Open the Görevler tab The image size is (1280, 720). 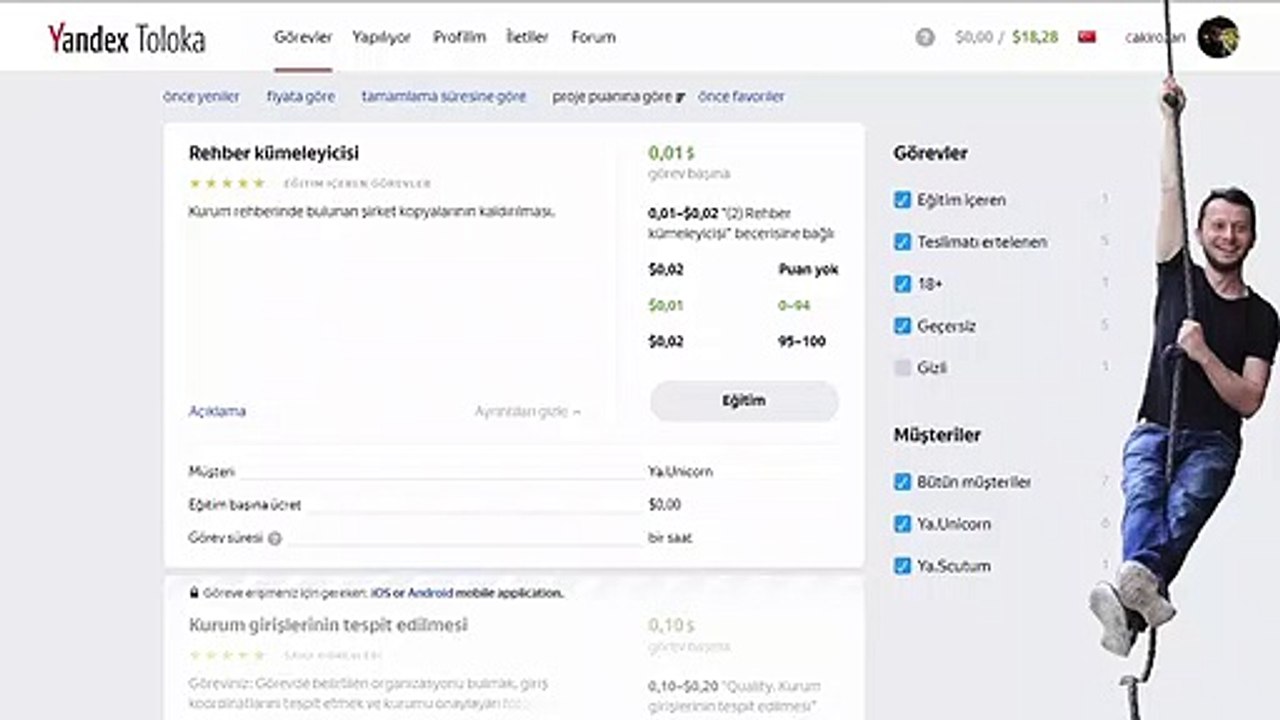point(303,37)
